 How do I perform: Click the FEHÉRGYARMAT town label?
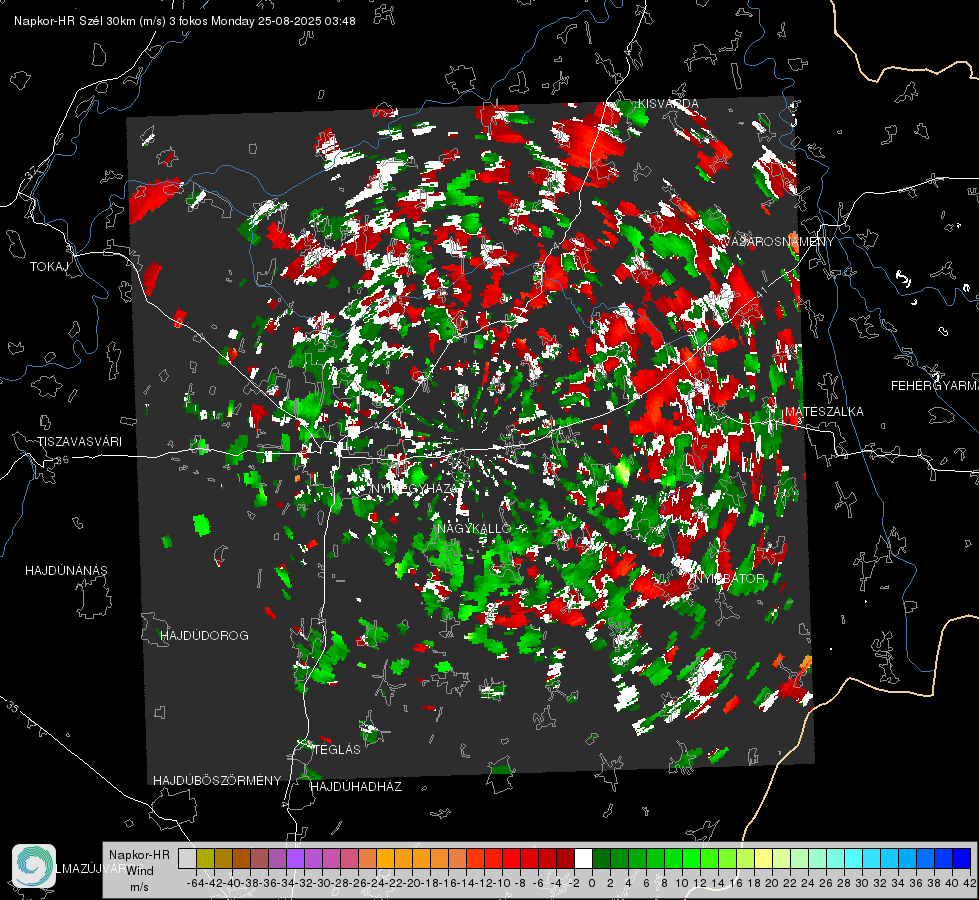pos(934,385)
